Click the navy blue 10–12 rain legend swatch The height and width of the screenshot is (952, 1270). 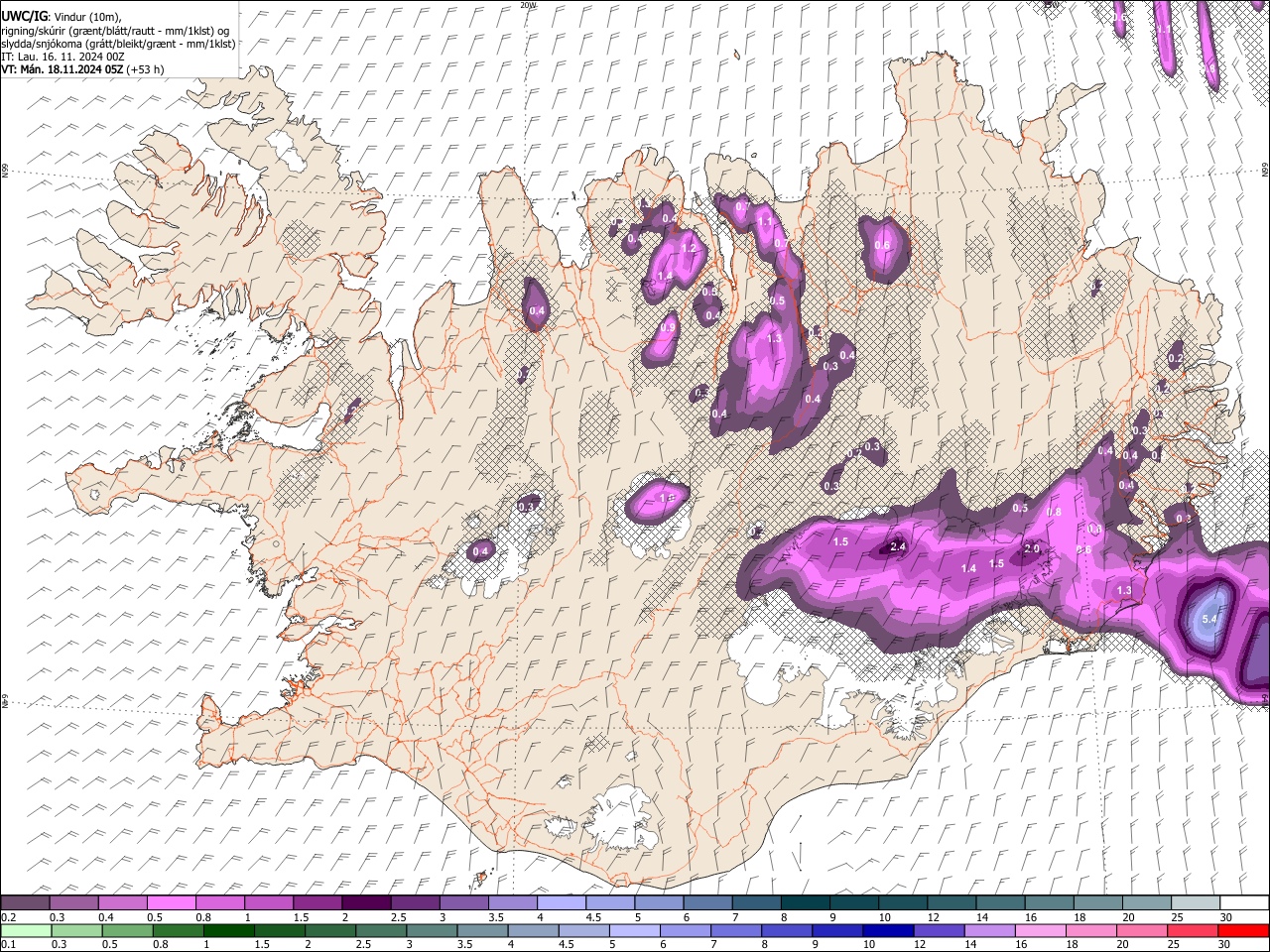[887, 931]
